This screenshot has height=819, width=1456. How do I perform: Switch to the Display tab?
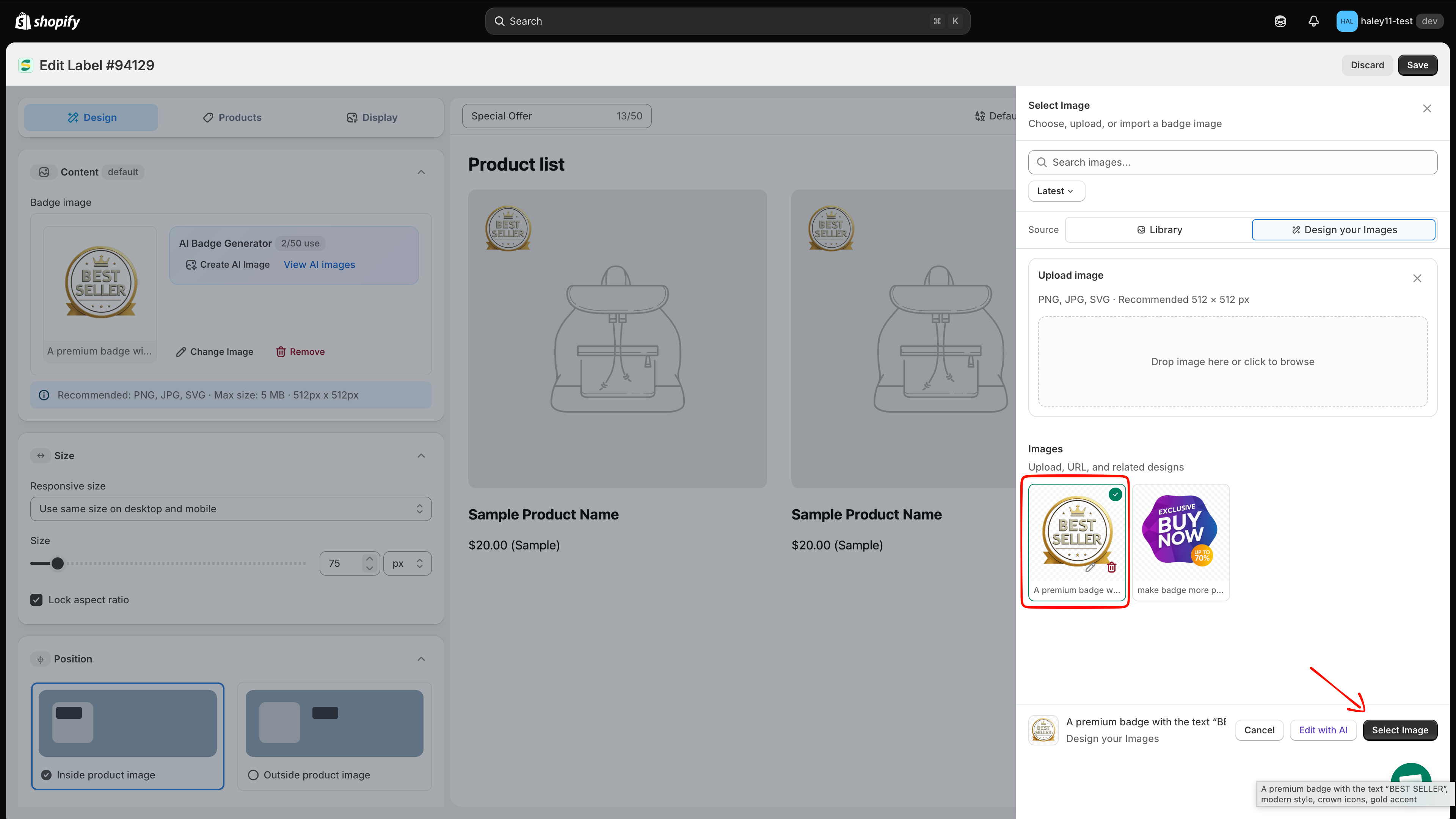(371, 118)
